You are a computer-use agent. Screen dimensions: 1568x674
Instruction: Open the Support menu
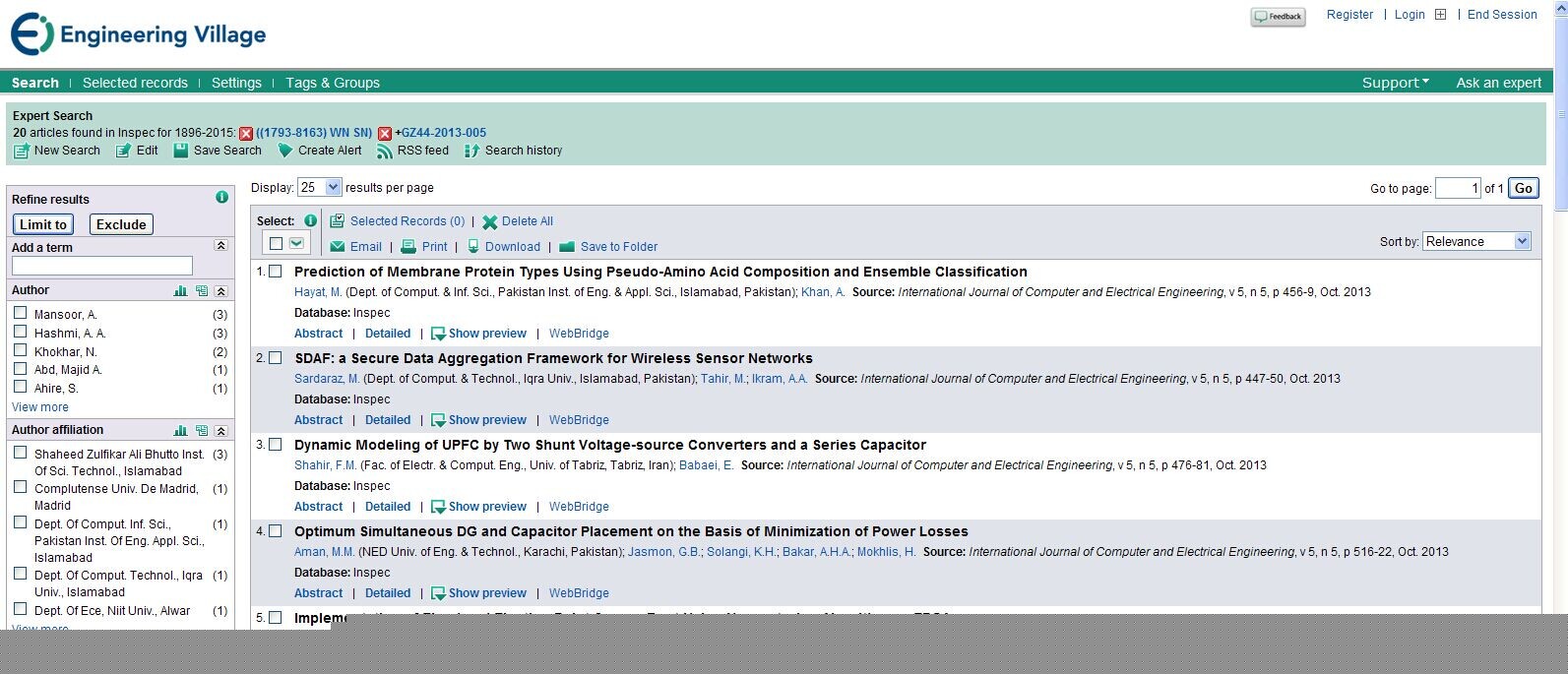tap(1395, 83)
